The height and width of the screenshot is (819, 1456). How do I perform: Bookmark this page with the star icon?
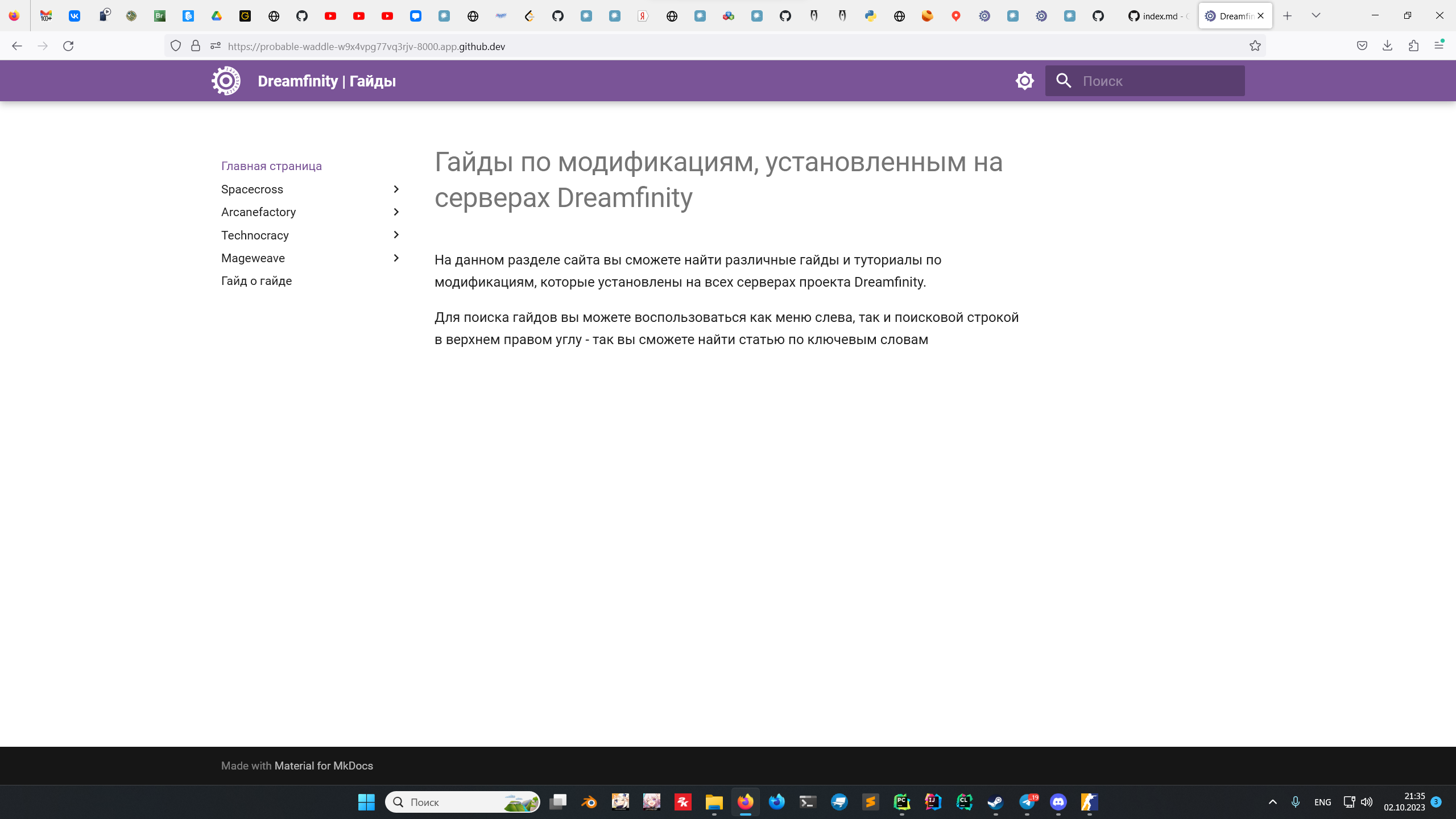(x=1255, y=46)
